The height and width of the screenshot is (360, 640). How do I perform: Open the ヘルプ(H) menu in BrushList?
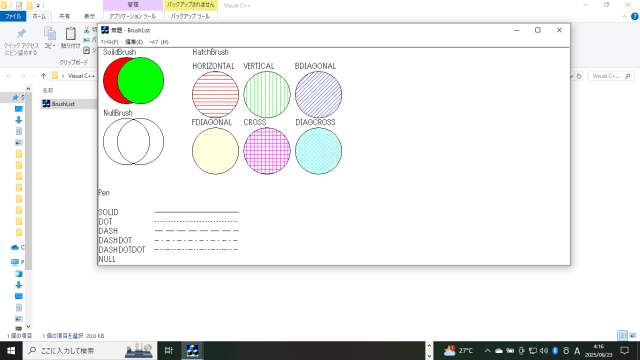tap(159, 42)
